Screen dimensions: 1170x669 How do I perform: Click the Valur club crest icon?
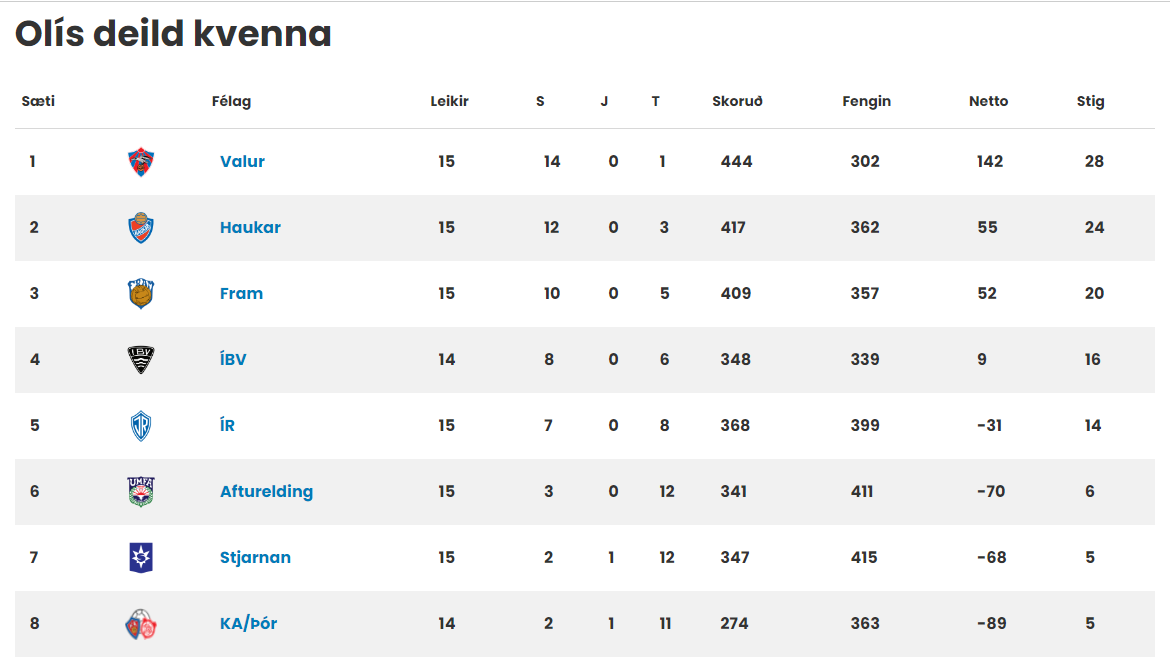(141, 162)
